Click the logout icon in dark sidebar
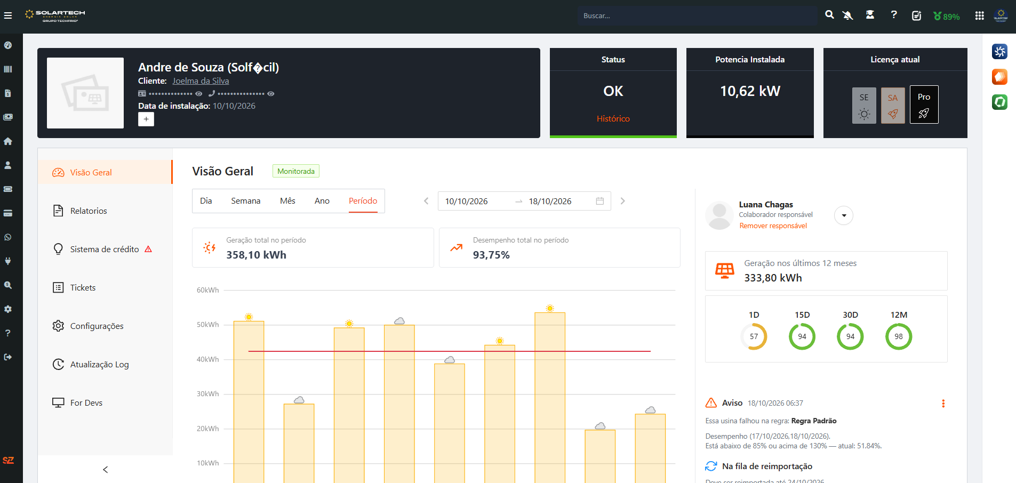Viewport: 1016px width, 483px height. (8, 357)
